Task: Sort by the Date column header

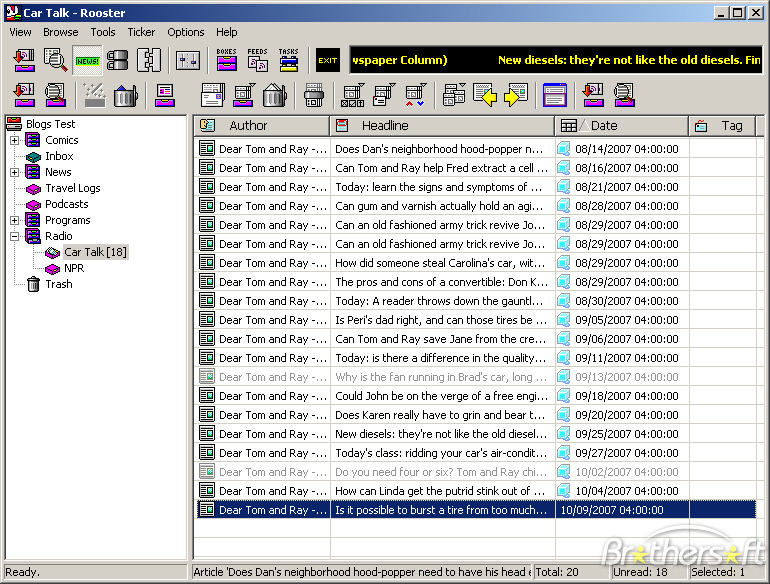Action: [621, 126]
